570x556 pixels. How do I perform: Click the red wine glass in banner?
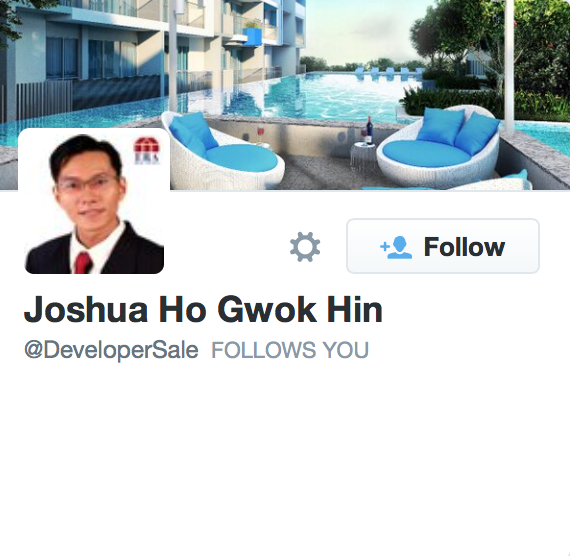261,132
